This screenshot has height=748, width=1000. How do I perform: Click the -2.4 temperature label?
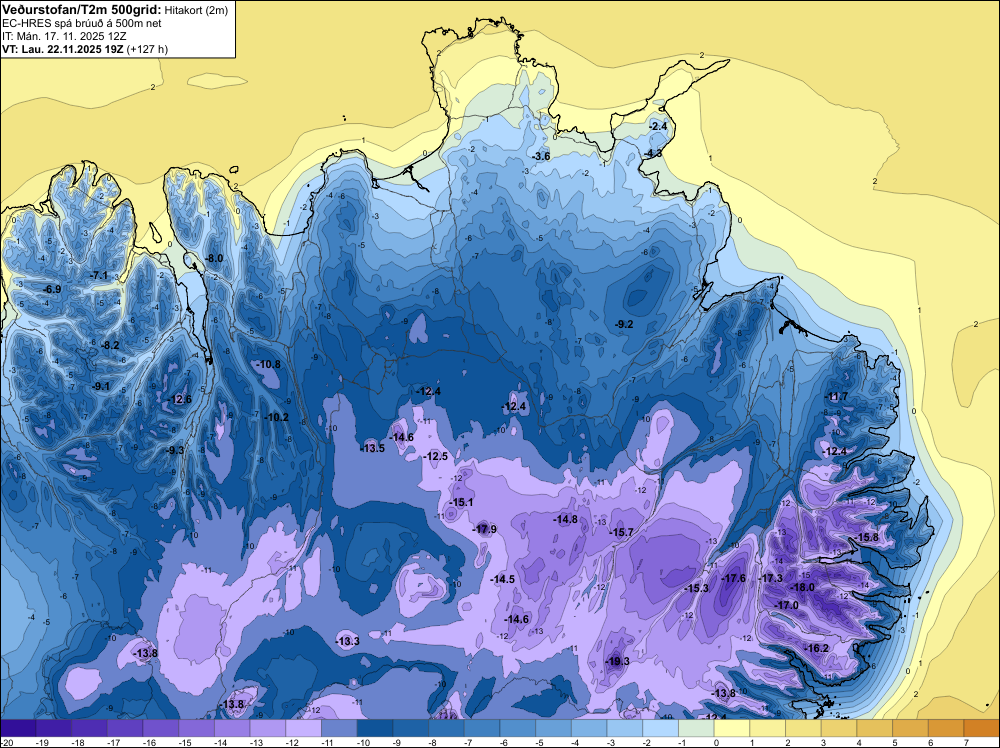click(x=658, y=127)
